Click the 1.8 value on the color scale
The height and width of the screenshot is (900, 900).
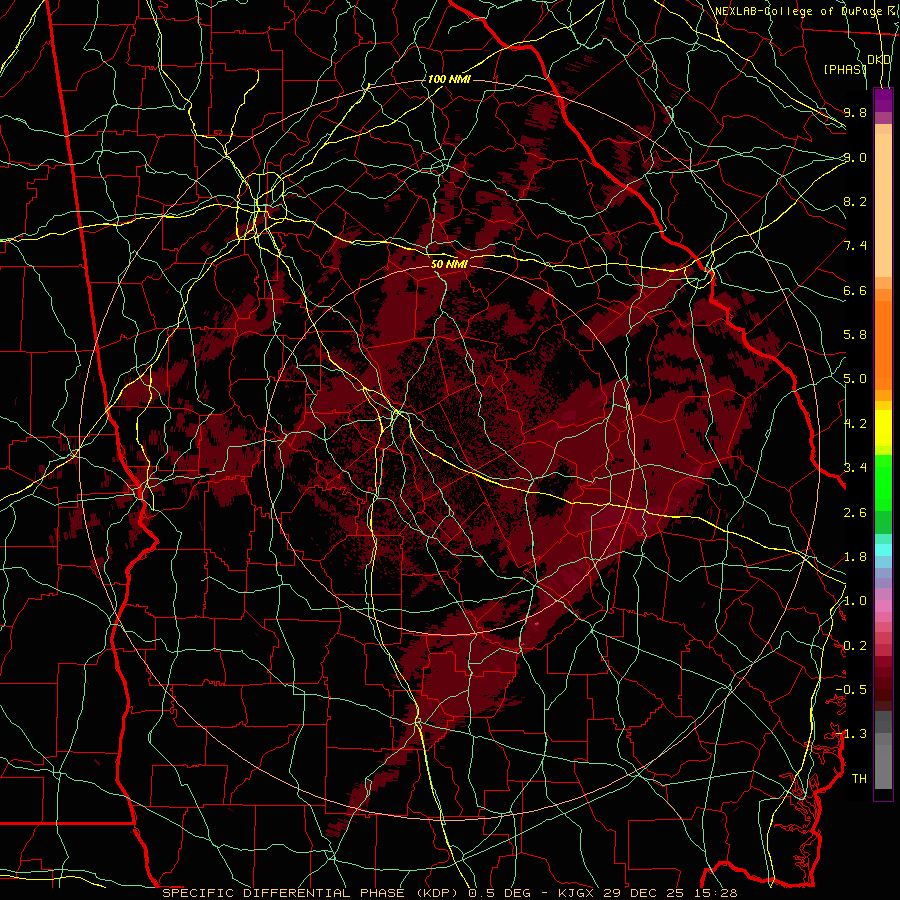tap(855, 557)
